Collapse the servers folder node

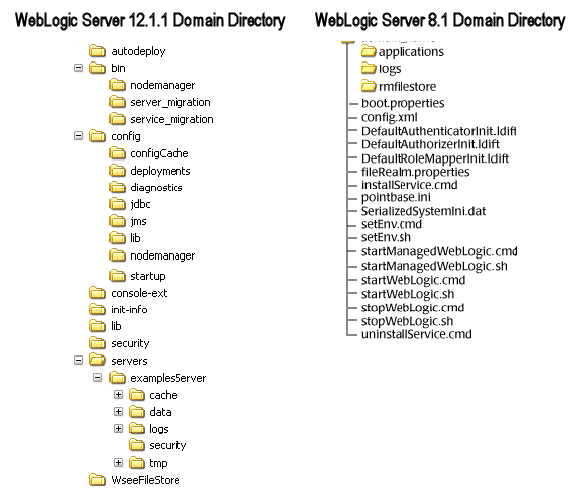point(78,360)
